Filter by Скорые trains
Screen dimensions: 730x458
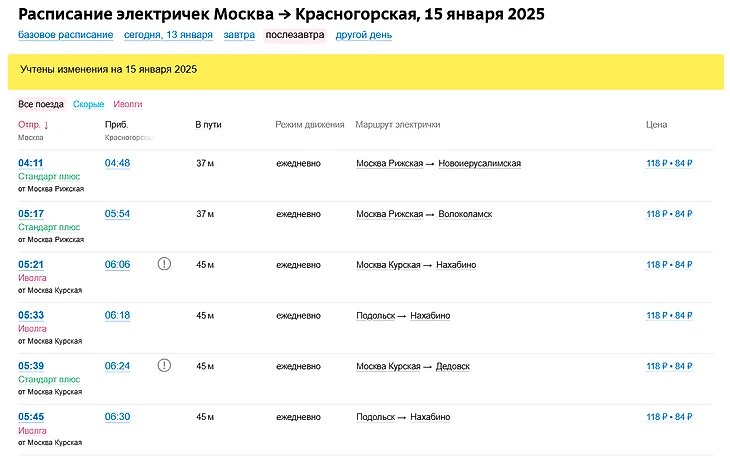click(88, 104)
